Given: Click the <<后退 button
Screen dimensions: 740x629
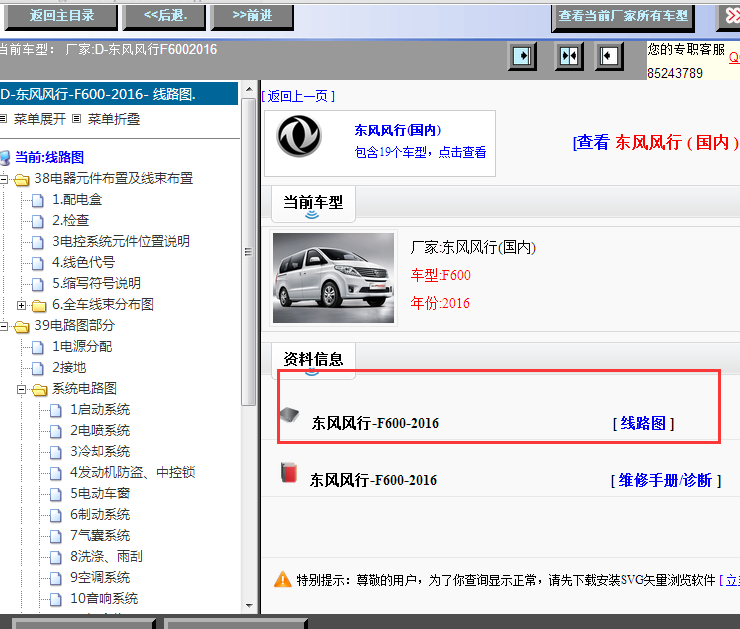Looking at the screenshot, I should (x=165, y=16).
